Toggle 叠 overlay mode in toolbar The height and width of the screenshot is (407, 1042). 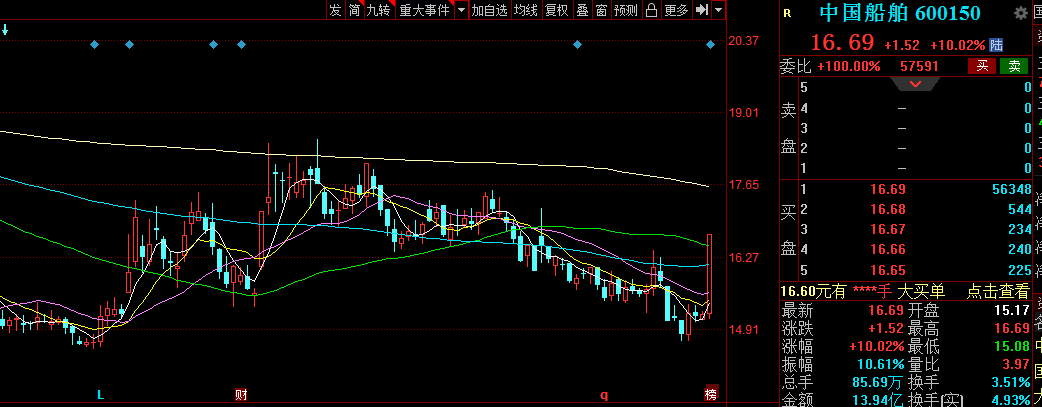coord(582,10)
